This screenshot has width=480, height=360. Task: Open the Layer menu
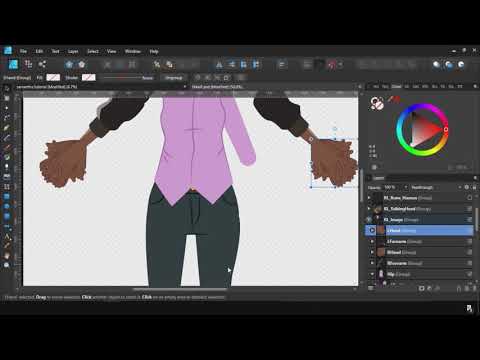pos(73,51)
